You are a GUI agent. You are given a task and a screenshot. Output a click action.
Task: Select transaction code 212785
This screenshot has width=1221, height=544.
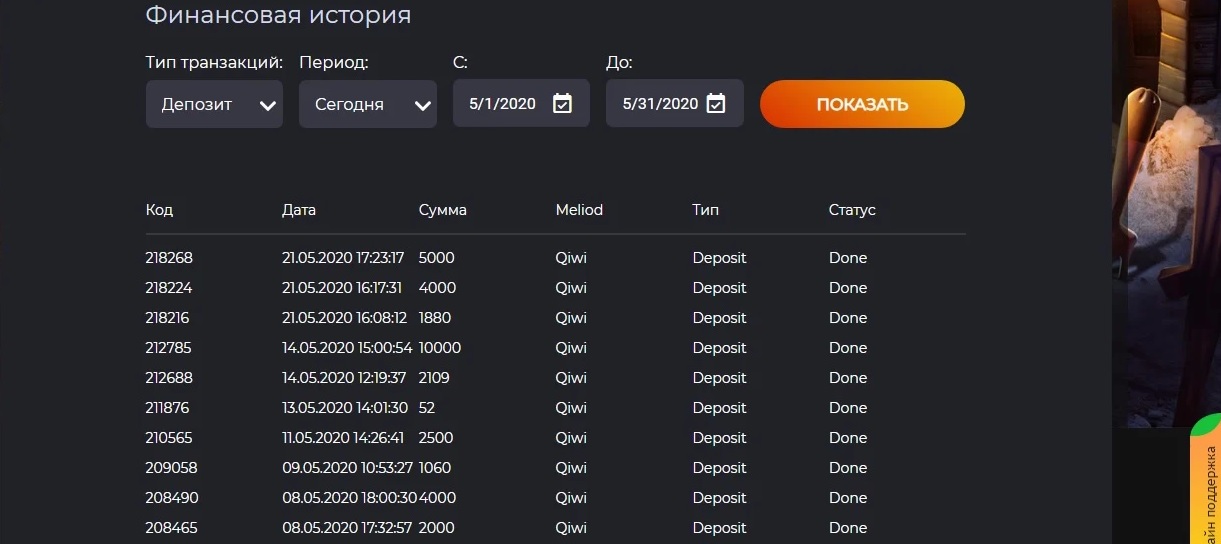(x=168, y=348)
